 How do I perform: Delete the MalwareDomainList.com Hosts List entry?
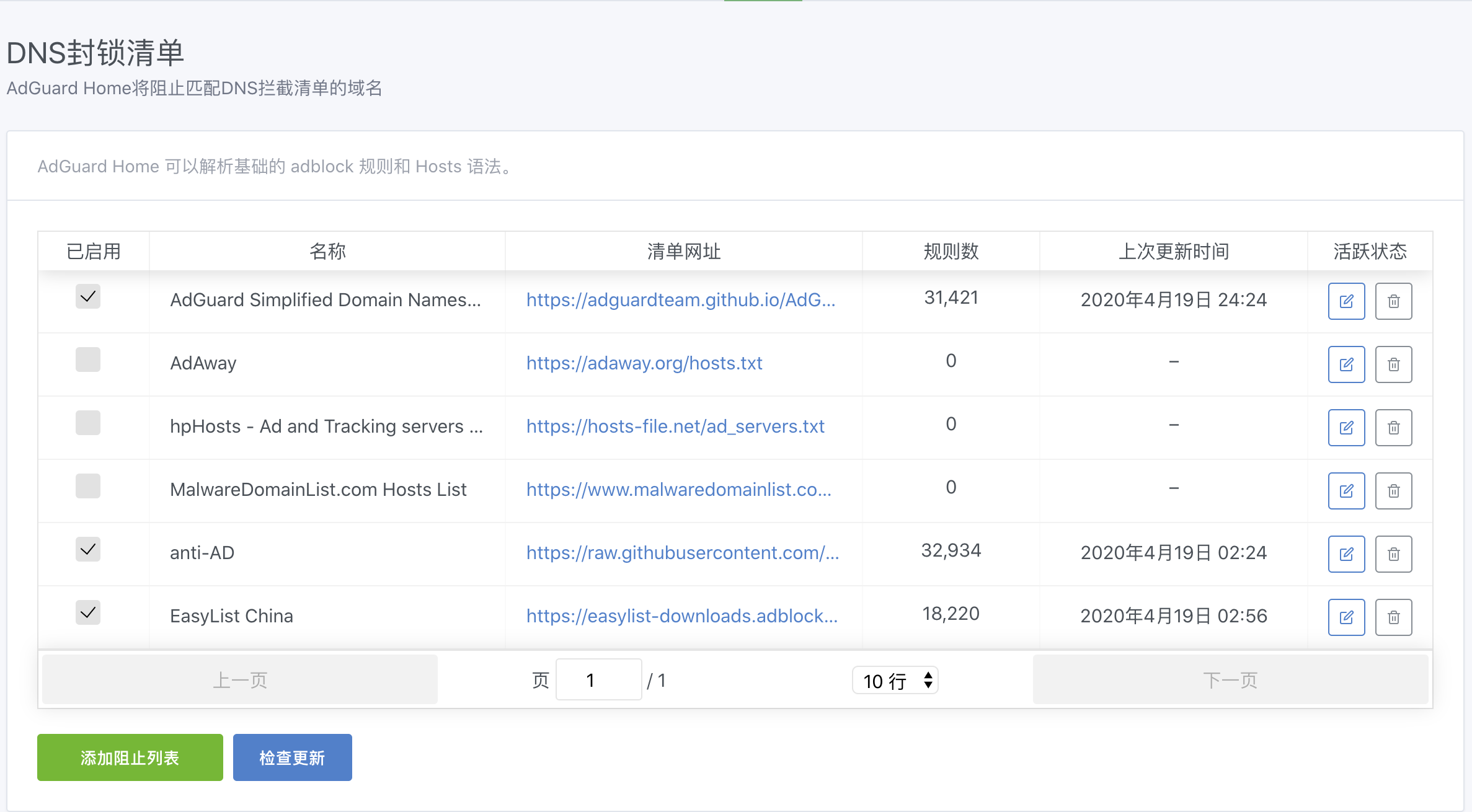tap(1393, 491)
